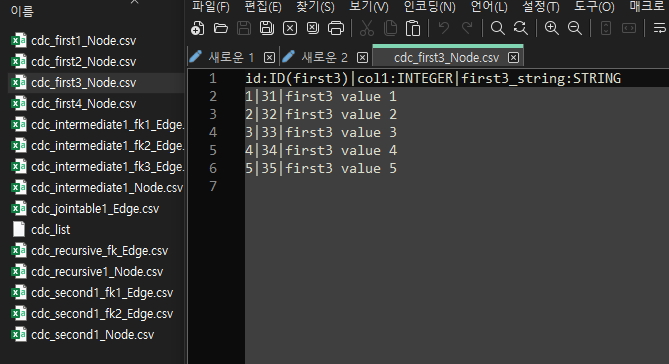Select cdc_recursive1_Node.csv file
This screenshot has height=364, width=669.
(x=97, y=271)
